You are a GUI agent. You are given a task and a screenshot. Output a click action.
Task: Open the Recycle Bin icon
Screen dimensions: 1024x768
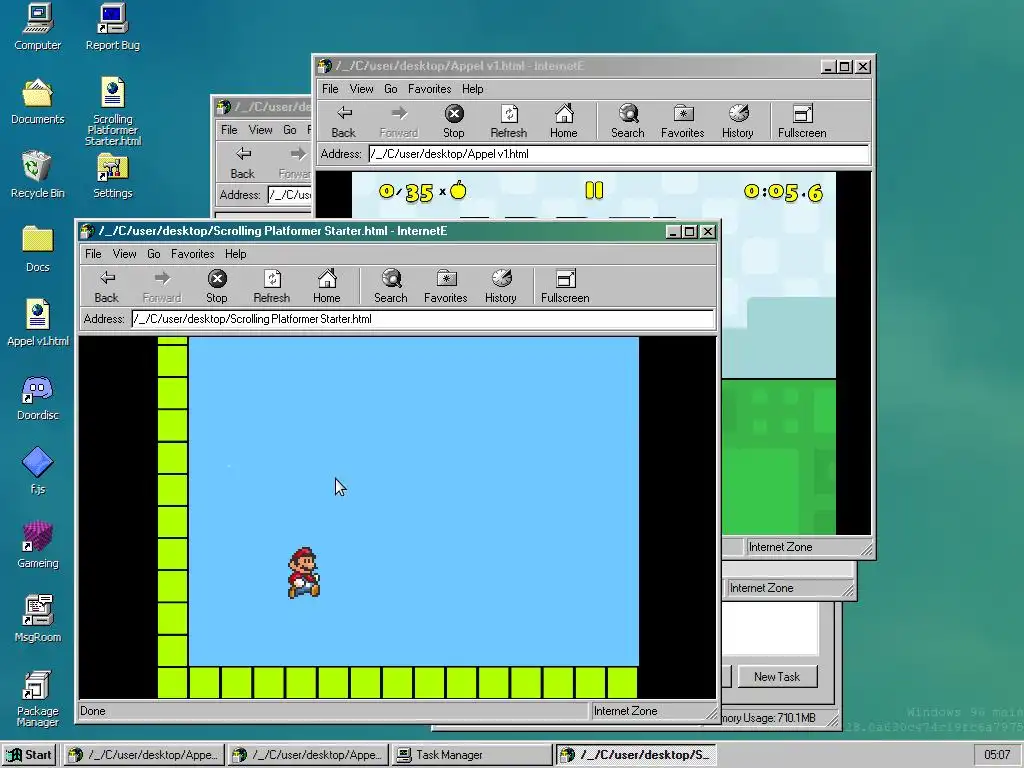(37, 175)
